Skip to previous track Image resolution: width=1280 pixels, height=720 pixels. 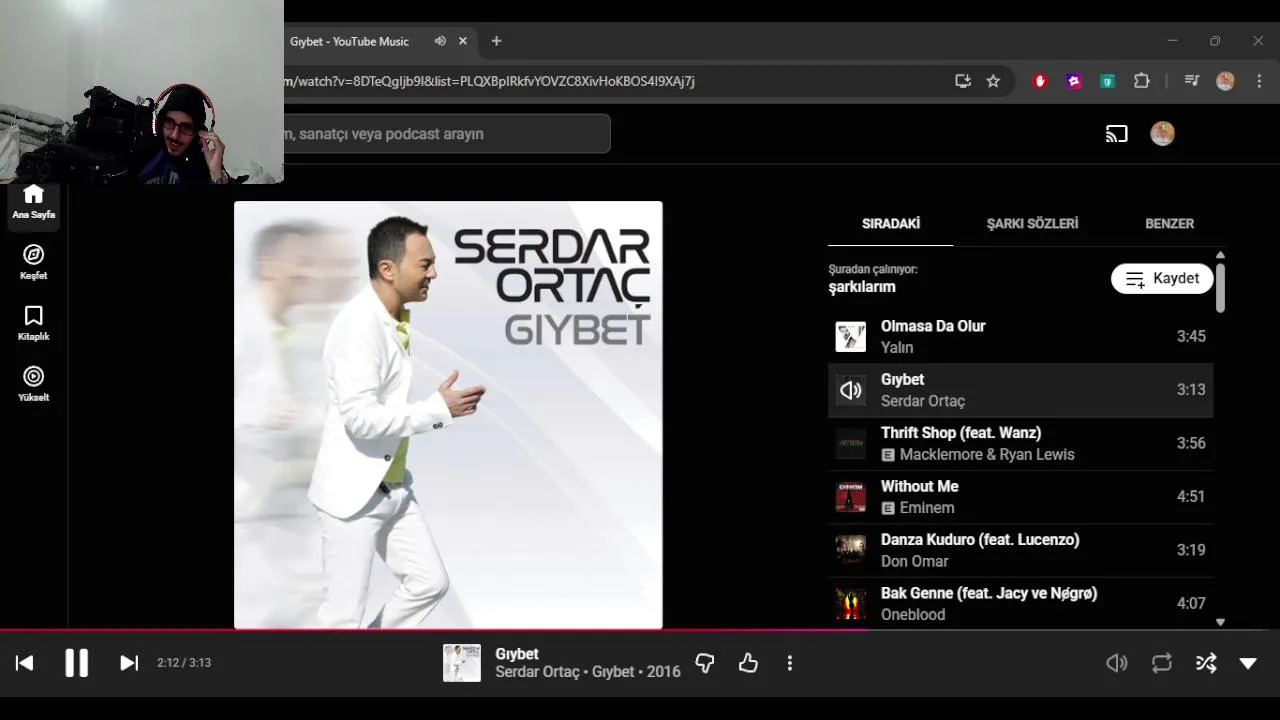[25, 663]
